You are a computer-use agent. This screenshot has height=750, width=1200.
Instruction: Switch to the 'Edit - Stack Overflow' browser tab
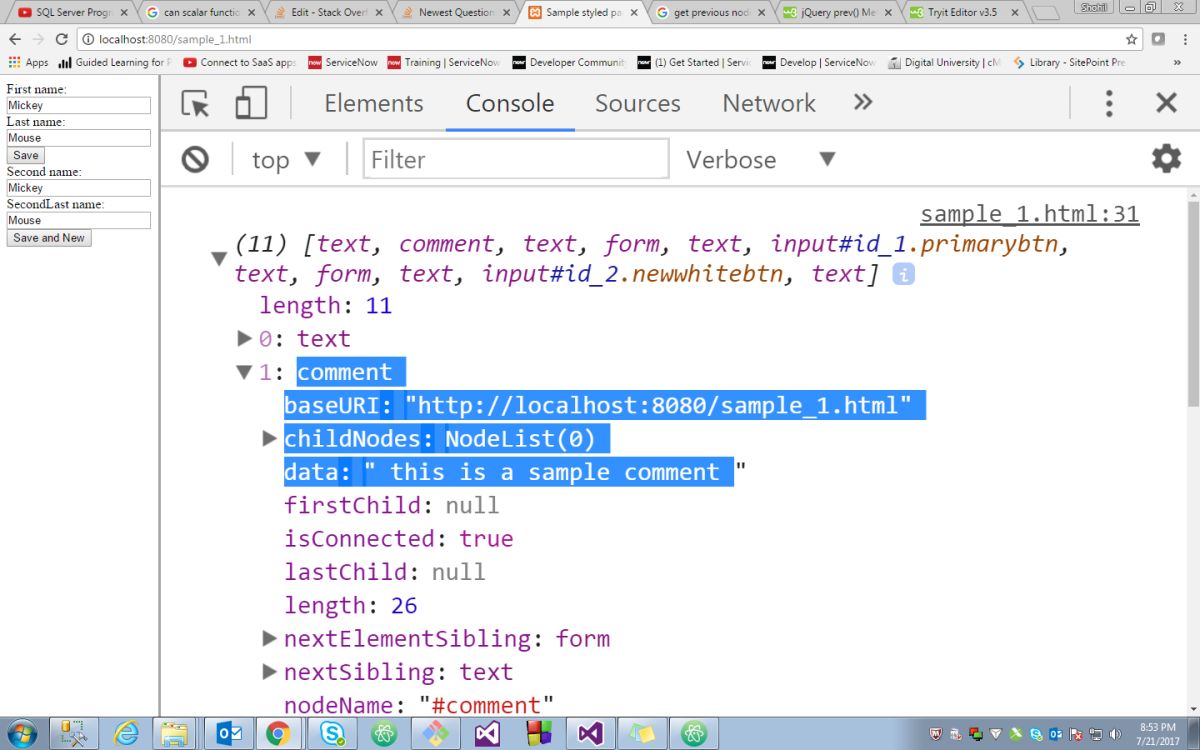[327, 12]
